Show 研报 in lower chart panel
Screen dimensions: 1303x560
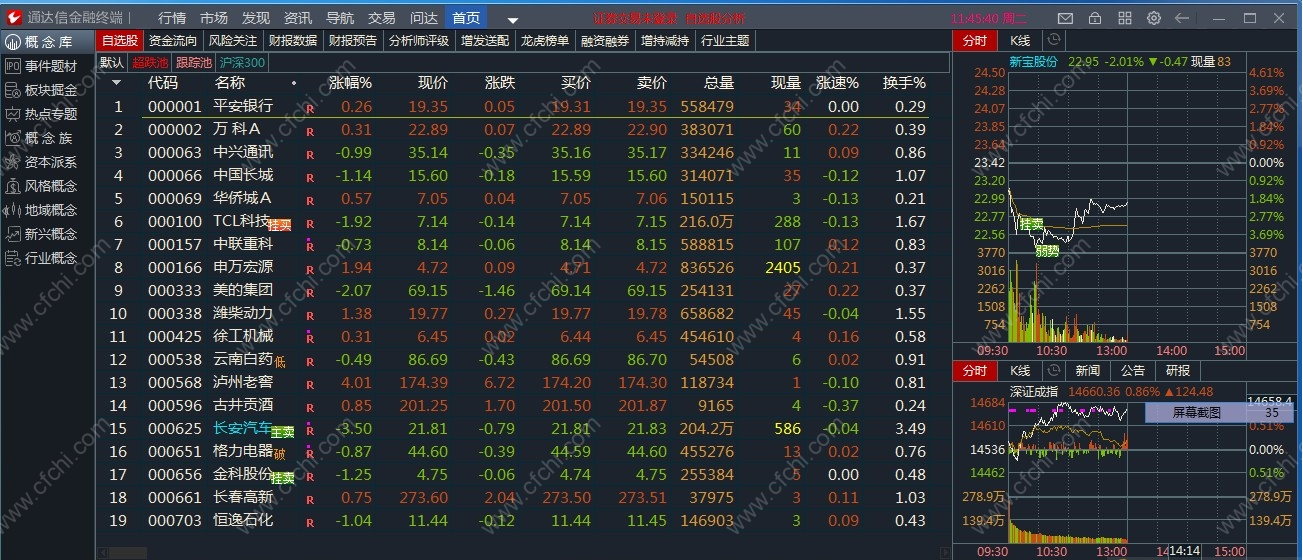[x=1178, y=371]
